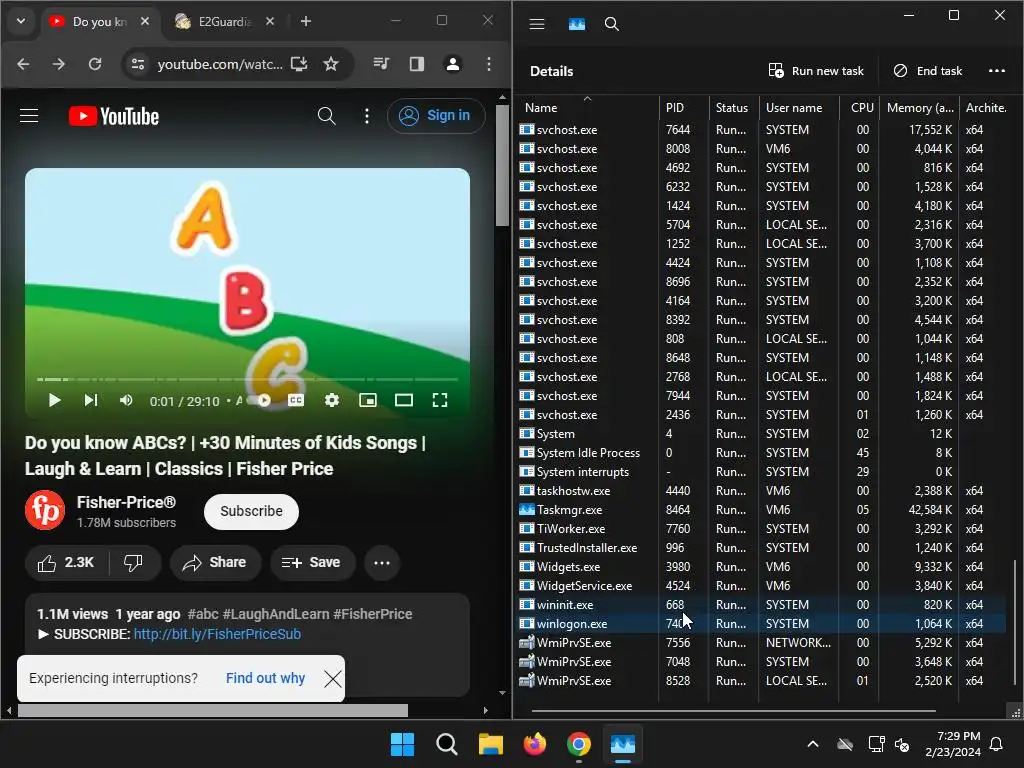Viewport: 1024px width, 768px height.
Task: Select TrustedInstaller.exe in the process list
Action: (763, 547)
